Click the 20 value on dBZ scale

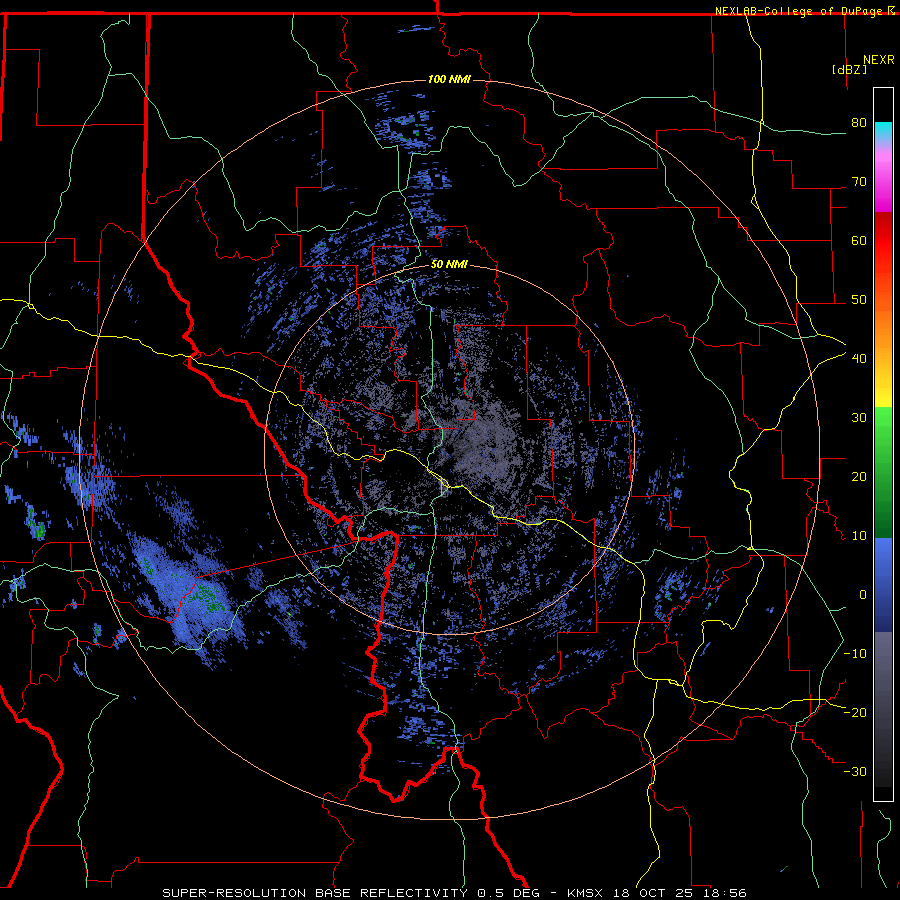pos(859,476)
